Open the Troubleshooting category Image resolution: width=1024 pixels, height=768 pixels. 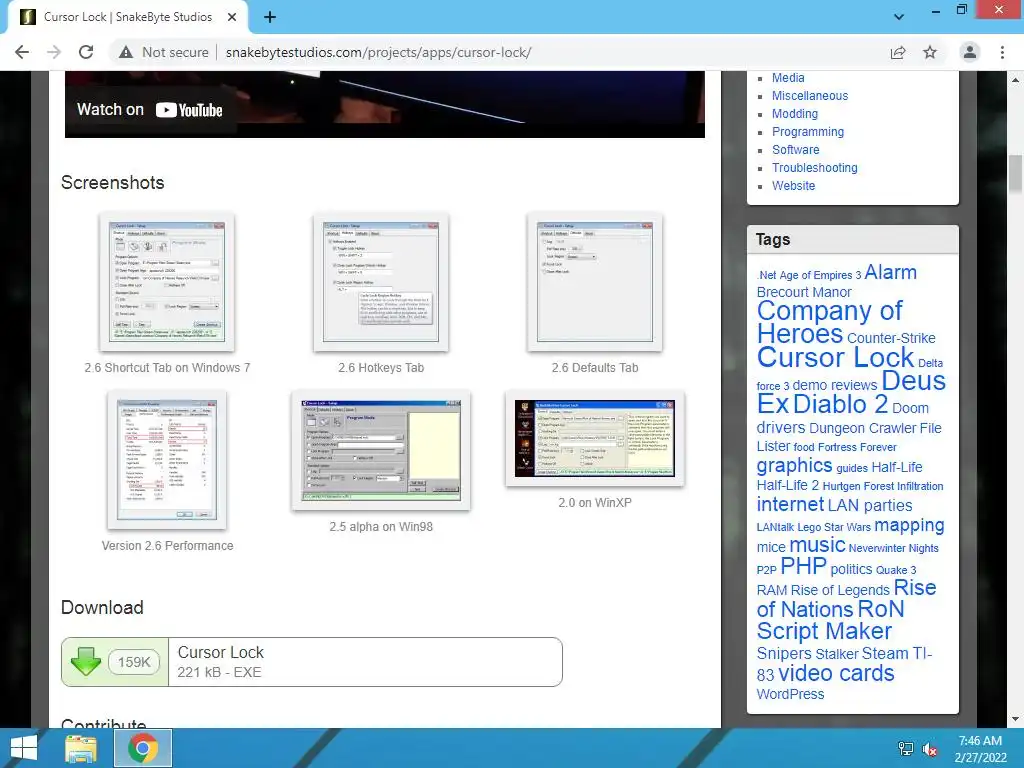click(x=814, y=167)
